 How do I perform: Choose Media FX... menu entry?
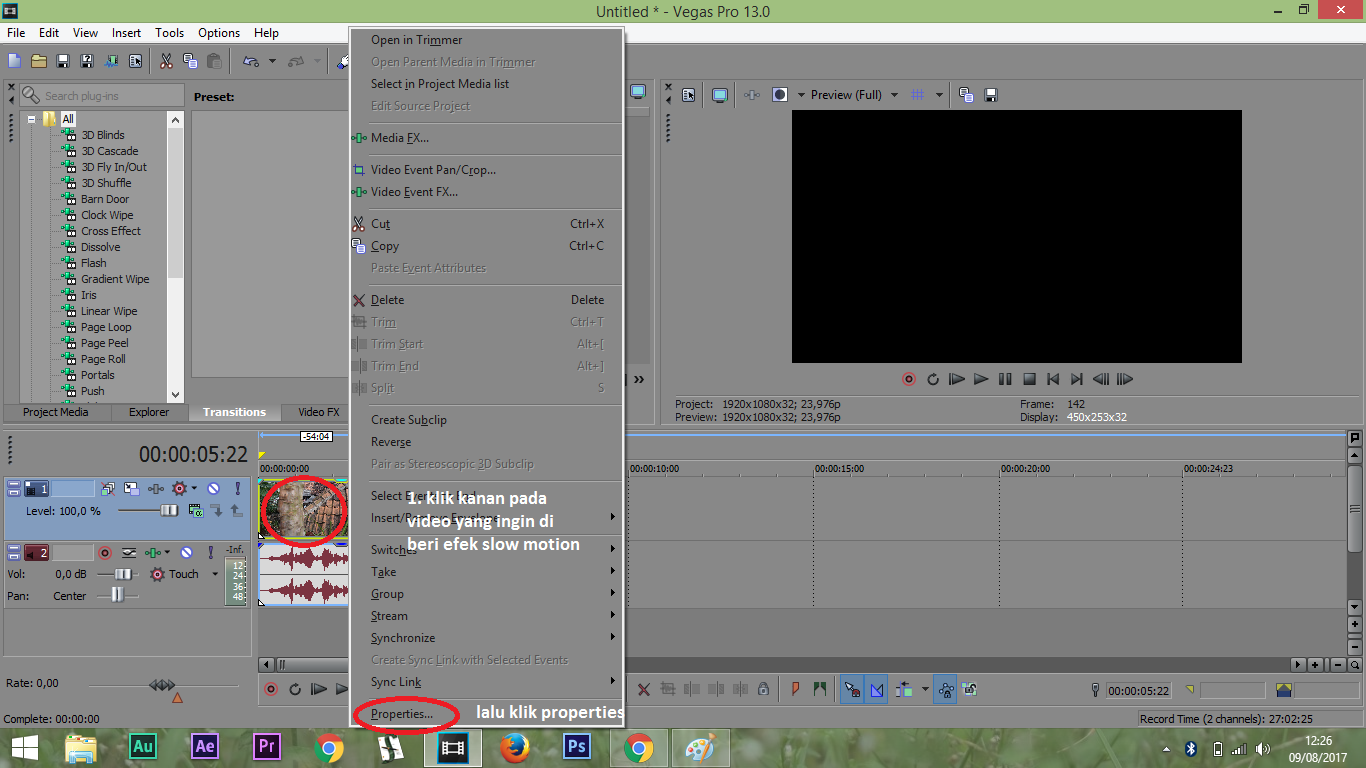click(x=400, y=138)
